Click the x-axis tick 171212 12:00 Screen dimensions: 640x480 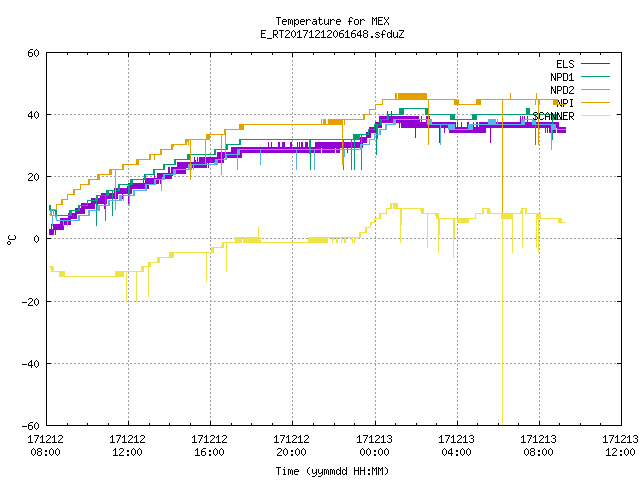pos(127,446)
